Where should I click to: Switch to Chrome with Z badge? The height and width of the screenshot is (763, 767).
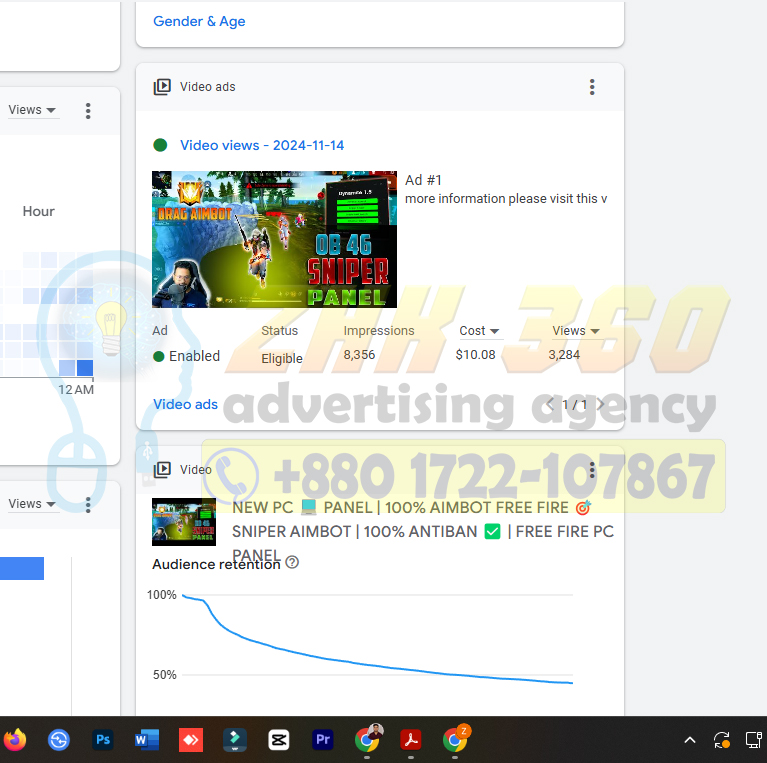(456, 739)
